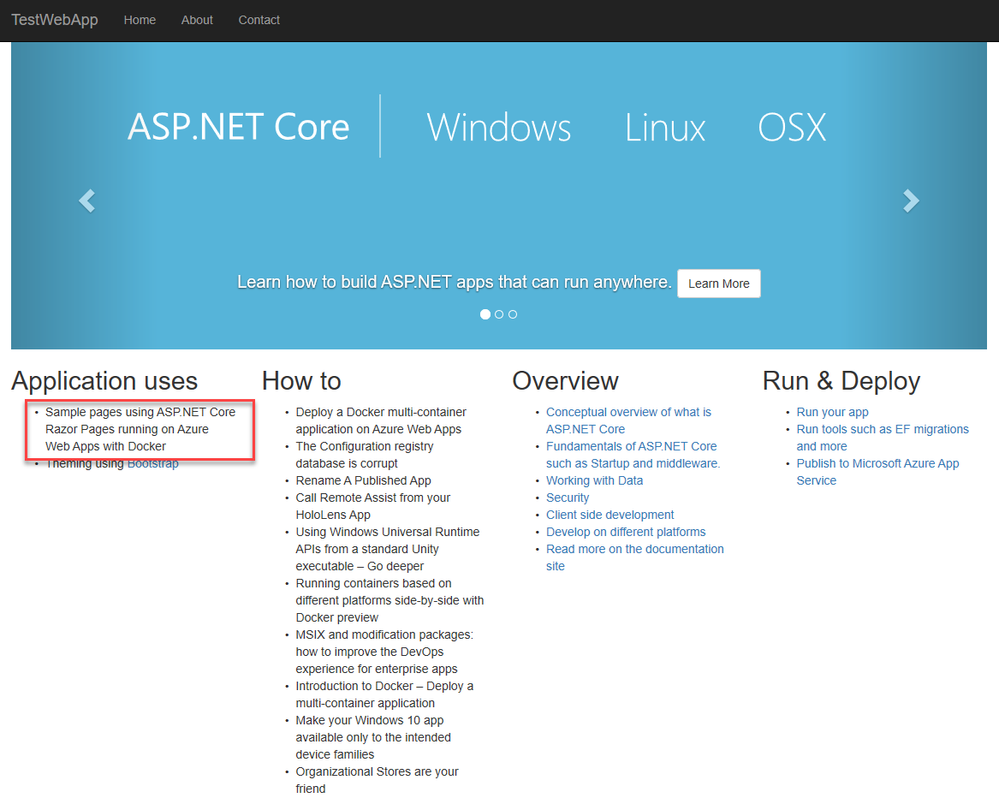Open the Working with Data link
The height and width of the screenshot is (805, 999).
[x=594, y=480]
